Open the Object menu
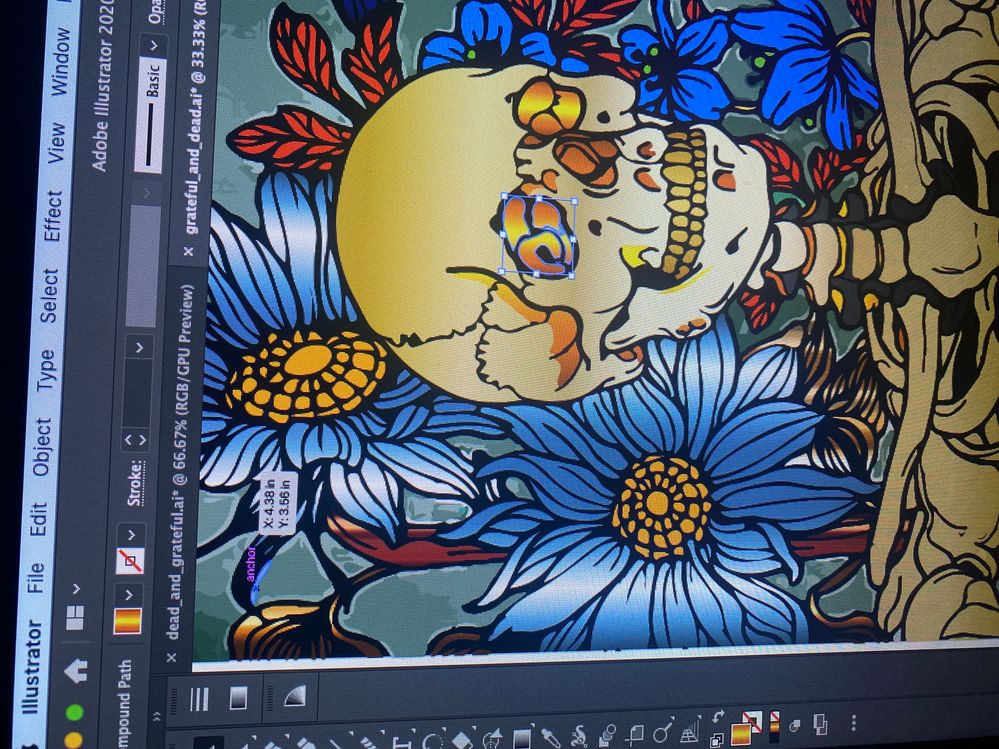The width and height of the screenshot is (999, 749). pyautogui.click(x=42, y=447)
